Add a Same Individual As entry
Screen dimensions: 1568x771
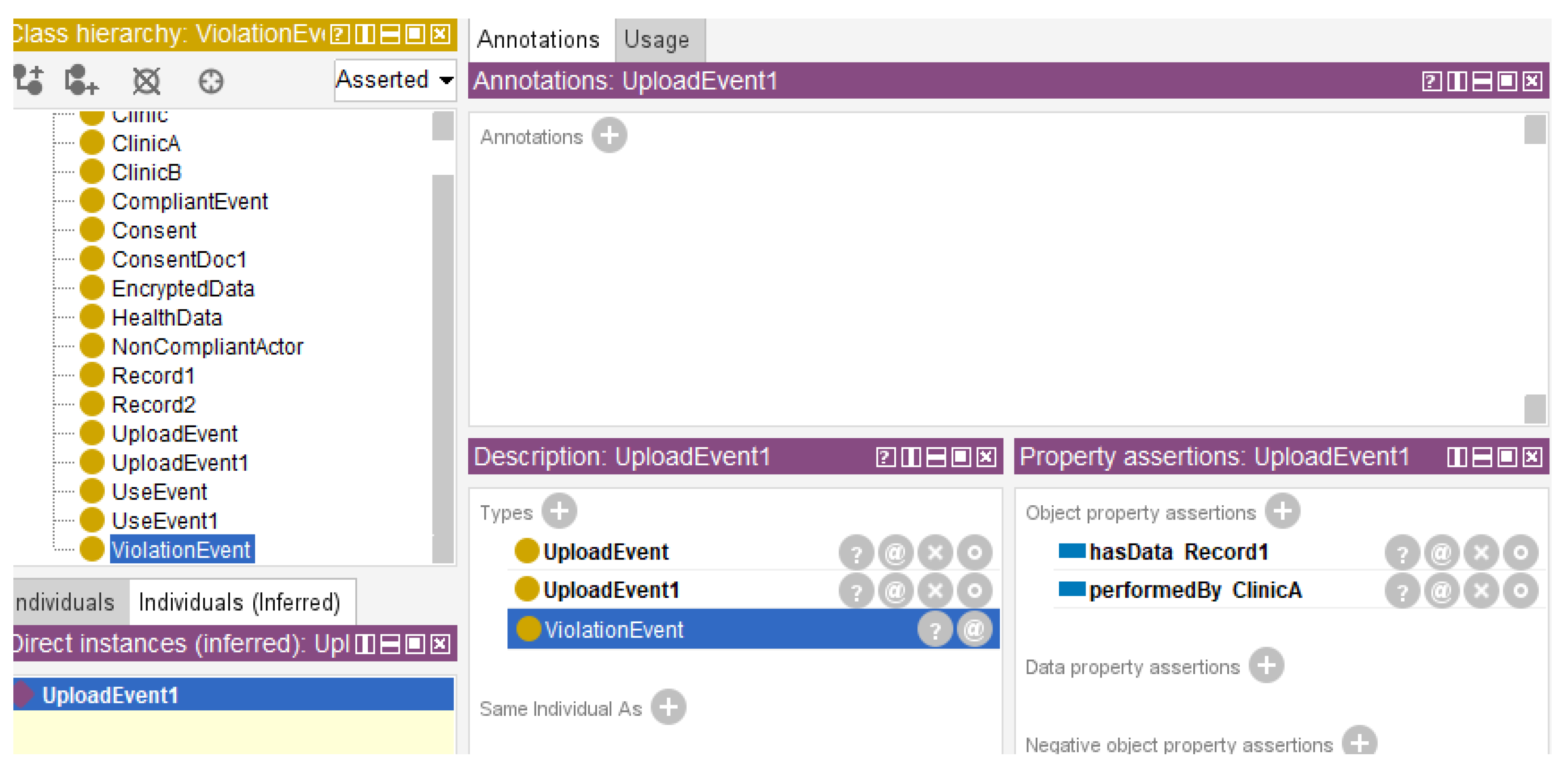click(668, 707)
